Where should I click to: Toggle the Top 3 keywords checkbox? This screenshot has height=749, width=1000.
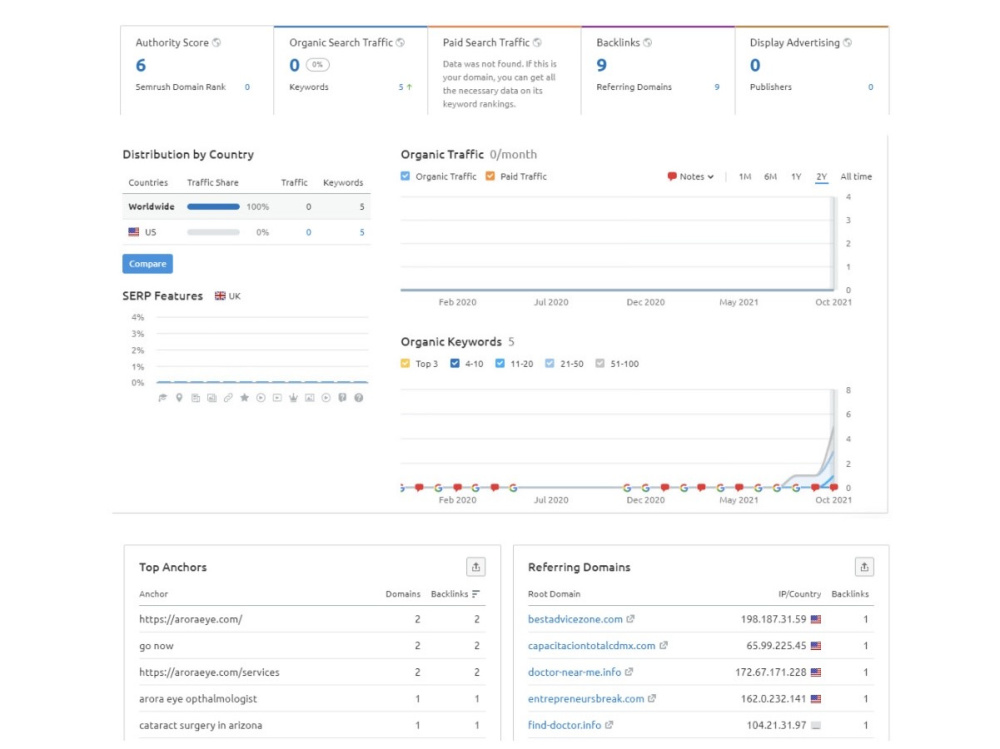coord(405,364)
